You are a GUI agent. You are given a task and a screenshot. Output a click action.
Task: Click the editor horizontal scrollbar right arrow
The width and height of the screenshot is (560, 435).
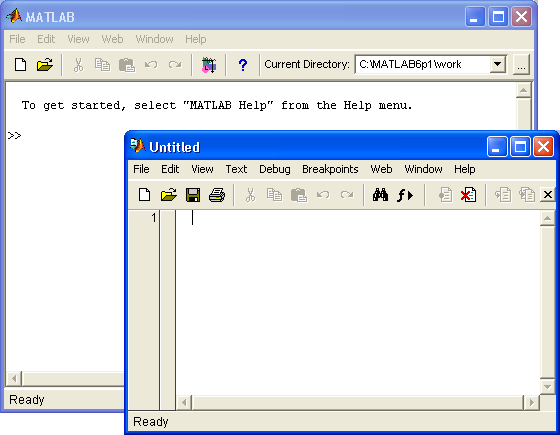(532, 402)
